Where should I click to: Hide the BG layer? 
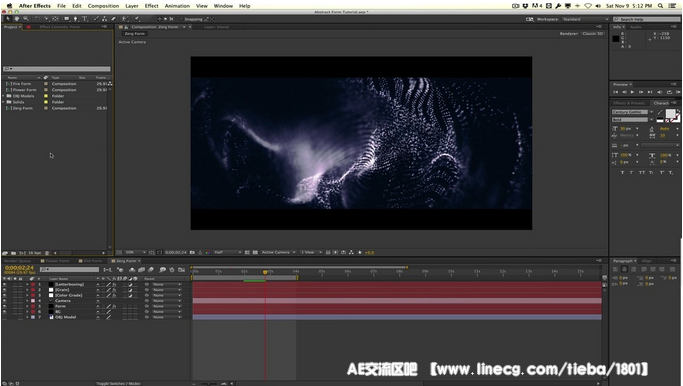5,312
